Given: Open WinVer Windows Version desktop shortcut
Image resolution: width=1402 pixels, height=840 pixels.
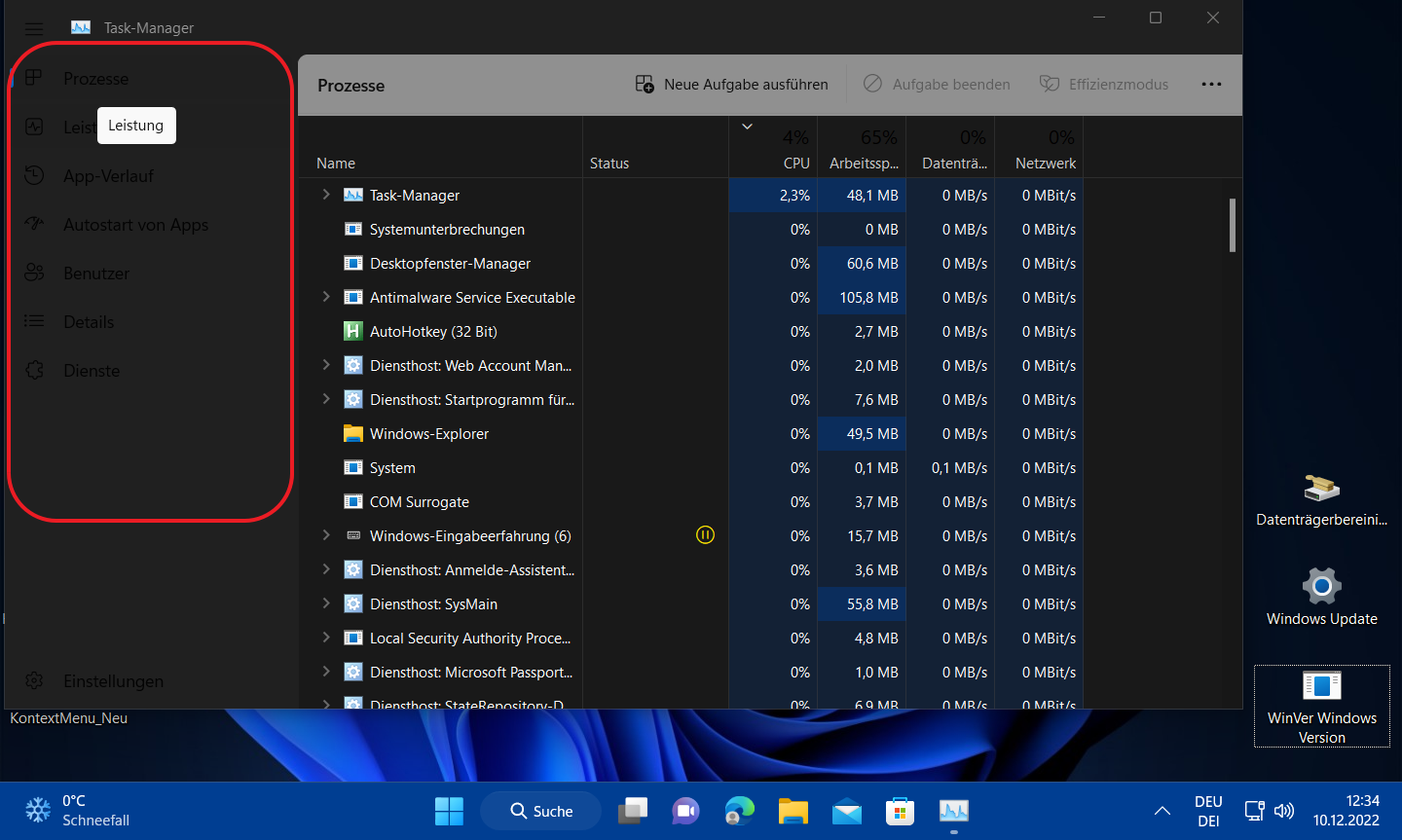Looking at the screenshot, I should 1322,707.
